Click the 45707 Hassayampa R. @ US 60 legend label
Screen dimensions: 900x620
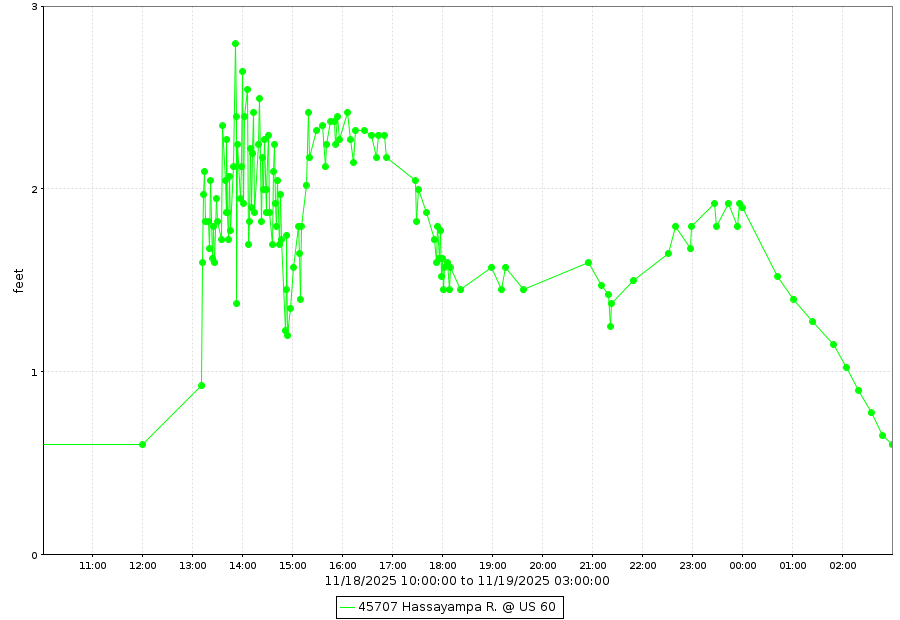(x=458, y=607)
